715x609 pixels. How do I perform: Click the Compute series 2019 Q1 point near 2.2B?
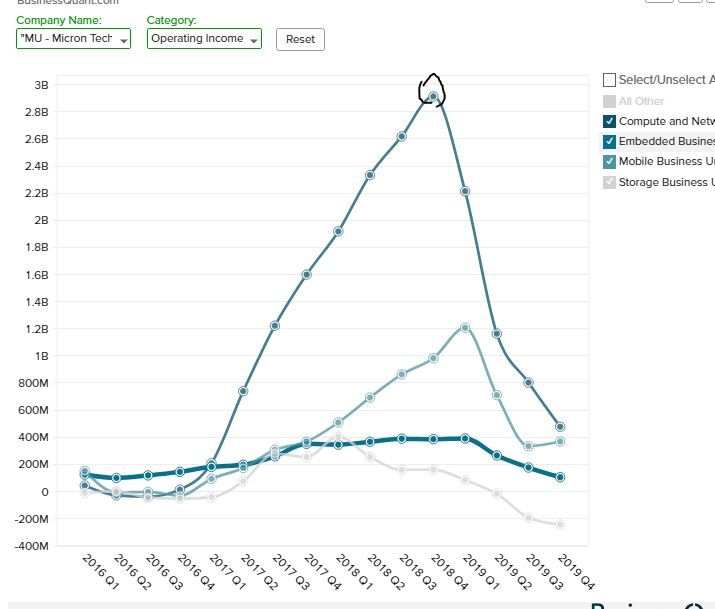(465, 191)
